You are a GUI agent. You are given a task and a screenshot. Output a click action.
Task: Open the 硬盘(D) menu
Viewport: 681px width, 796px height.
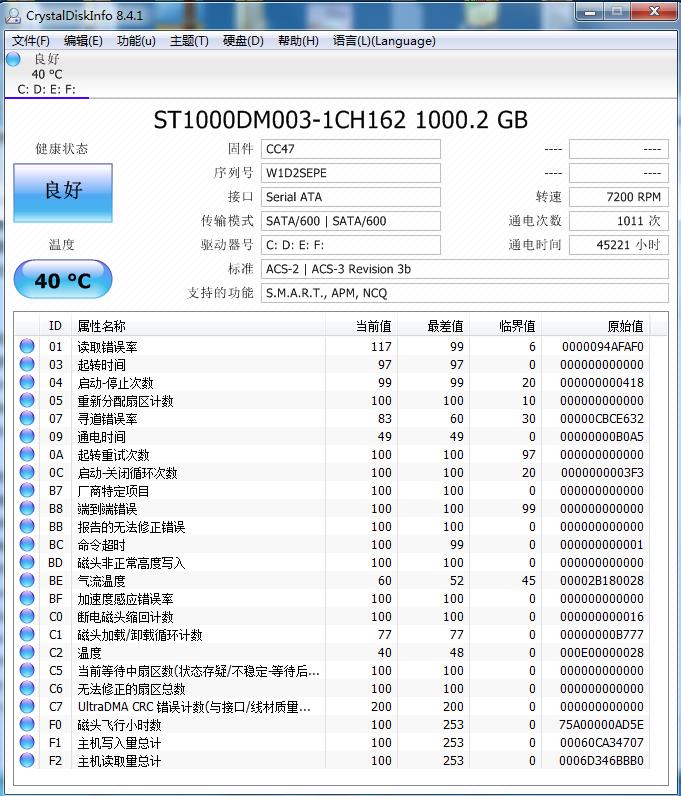pyautogui.click(x=243, y=41)
